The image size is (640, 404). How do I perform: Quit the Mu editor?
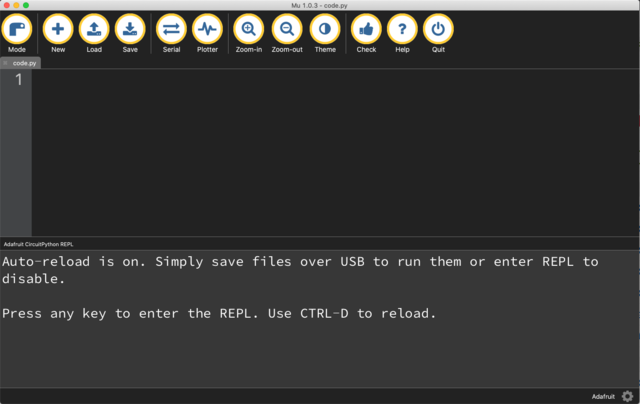click(x=438, y=33)
